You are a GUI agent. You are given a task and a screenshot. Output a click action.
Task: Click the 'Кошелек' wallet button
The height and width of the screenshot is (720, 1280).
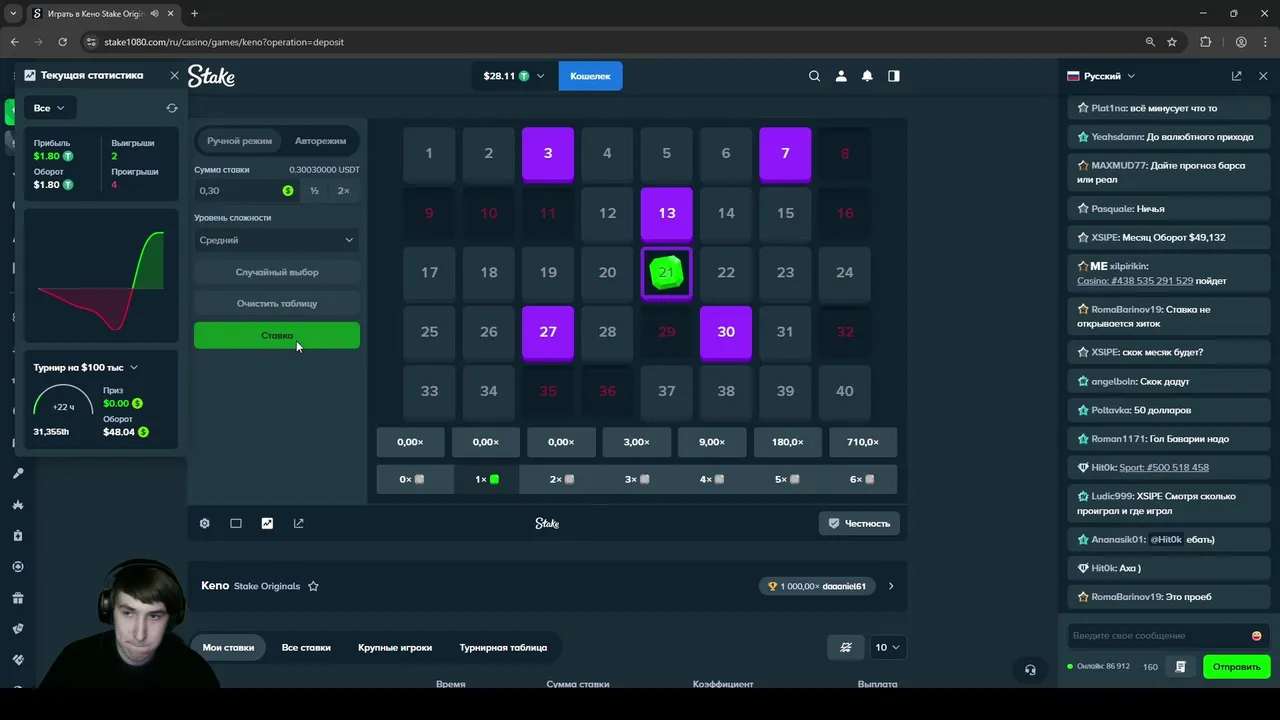pyautogui.click(x=590, y=76)
